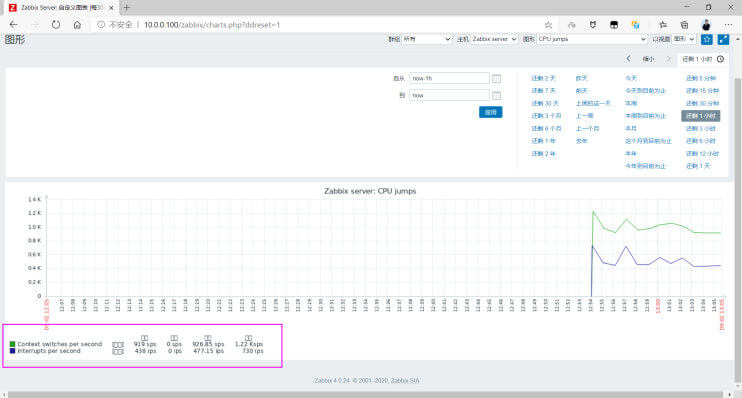This screenshot has width=742, height=398.
Task: Choose 最近 2 天 time range
Action: click(543, 78)
